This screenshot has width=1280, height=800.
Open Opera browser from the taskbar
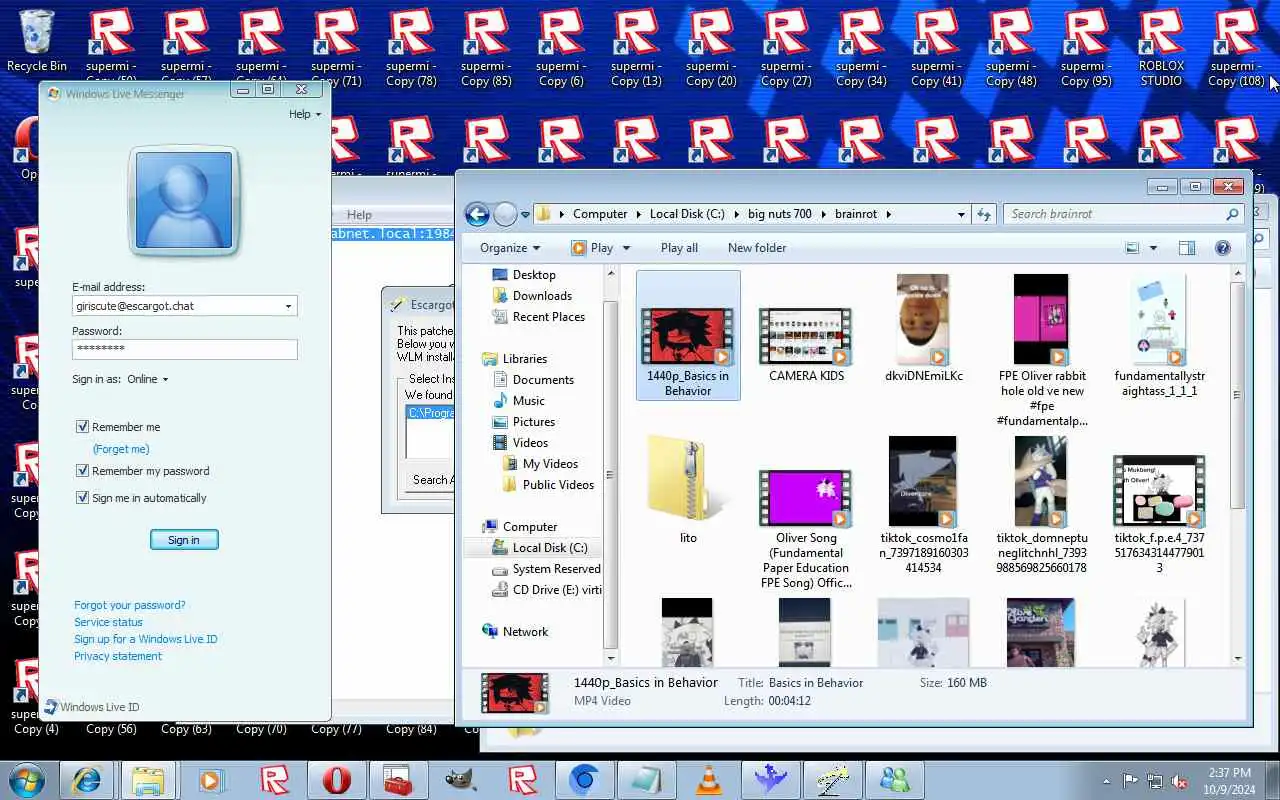click(x=337, y=780)
